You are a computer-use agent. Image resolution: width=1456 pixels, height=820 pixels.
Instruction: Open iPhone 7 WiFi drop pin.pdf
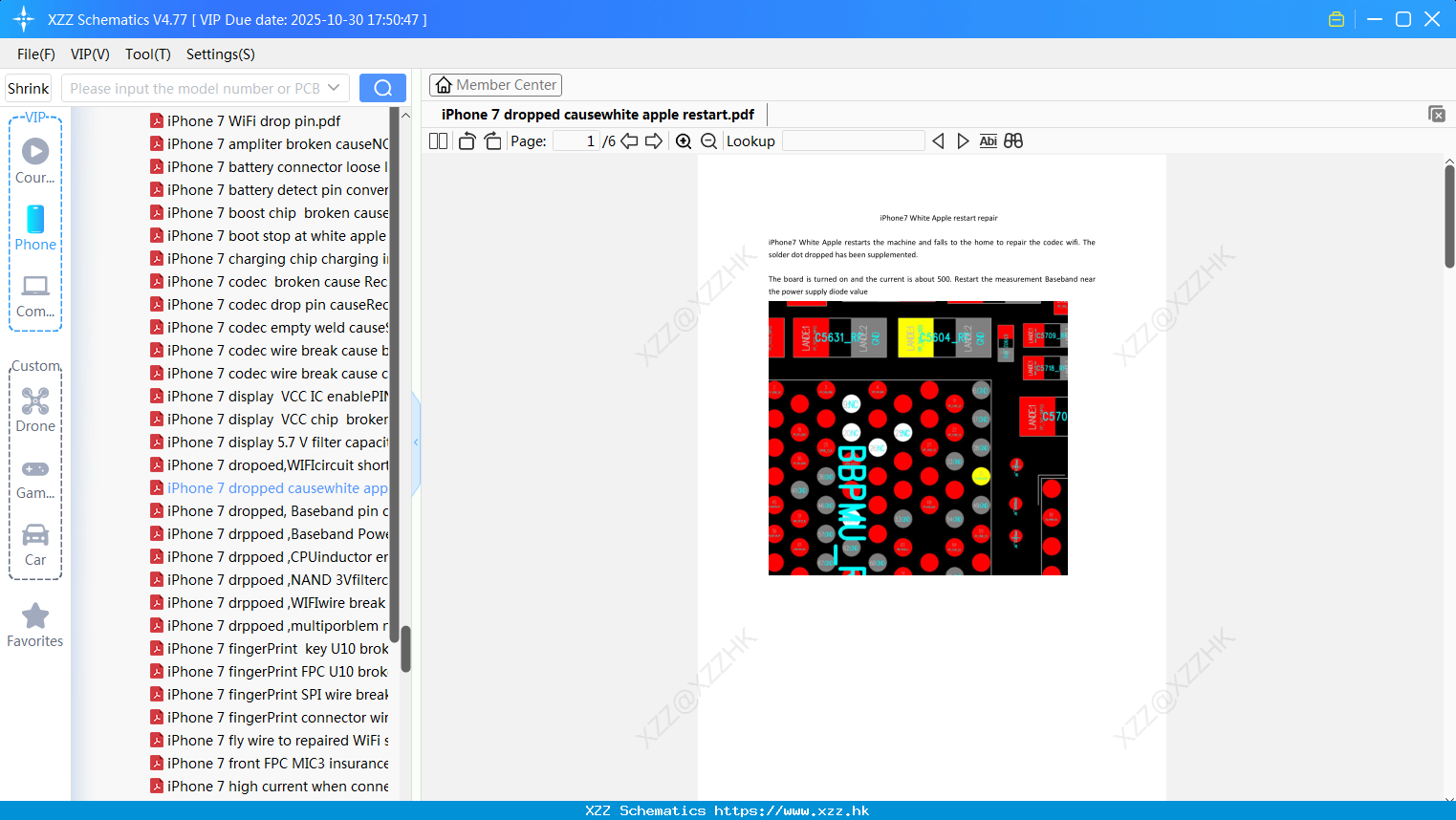tap(254, 121)
